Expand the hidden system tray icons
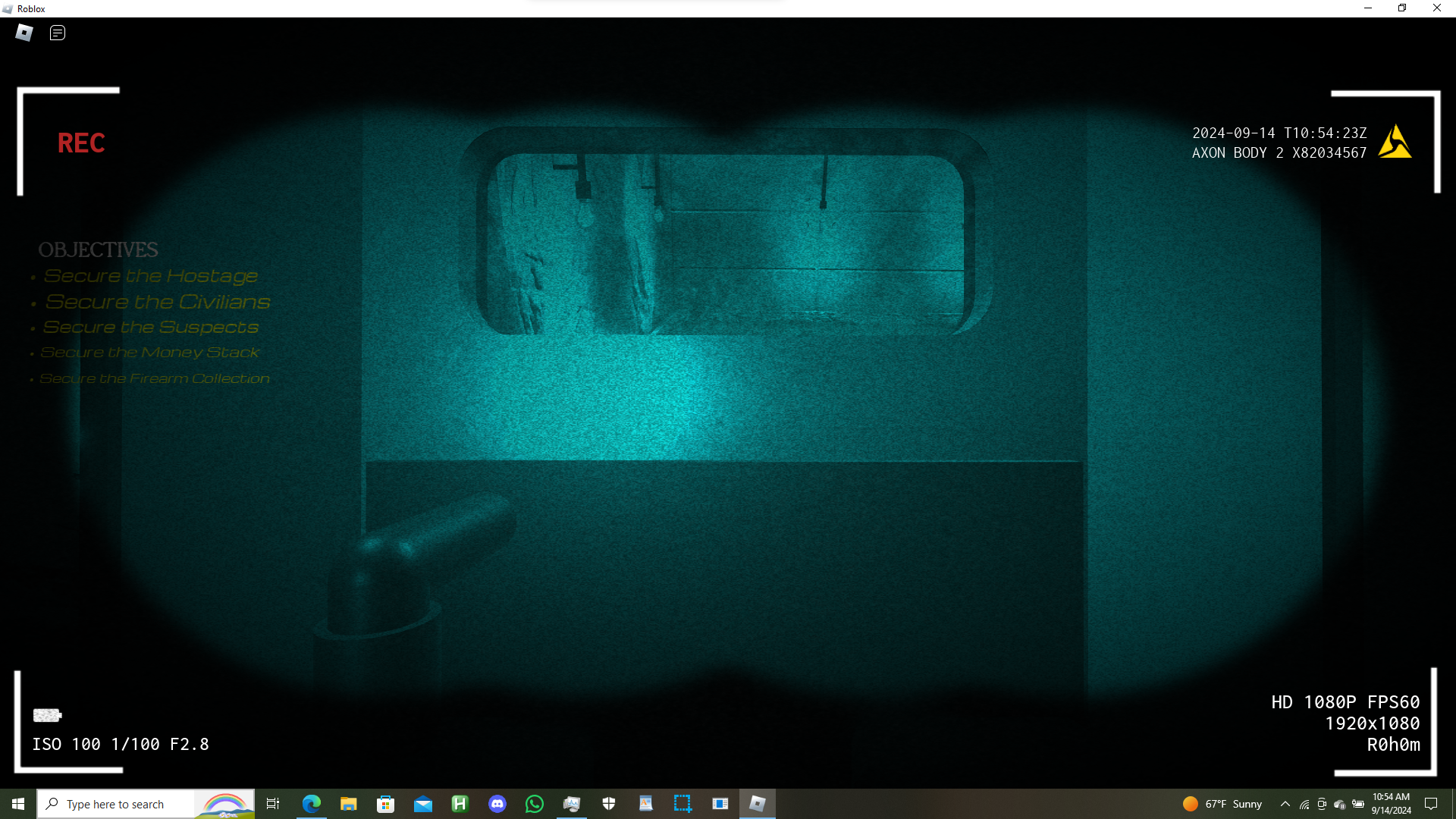1456x819 pixels. coord(1285,804)
